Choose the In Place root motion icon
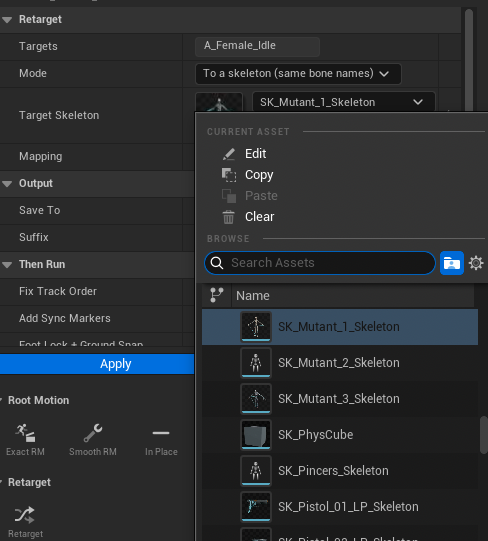Image resolution: width=488 pixels, height=541 pixels. (161, 433)
